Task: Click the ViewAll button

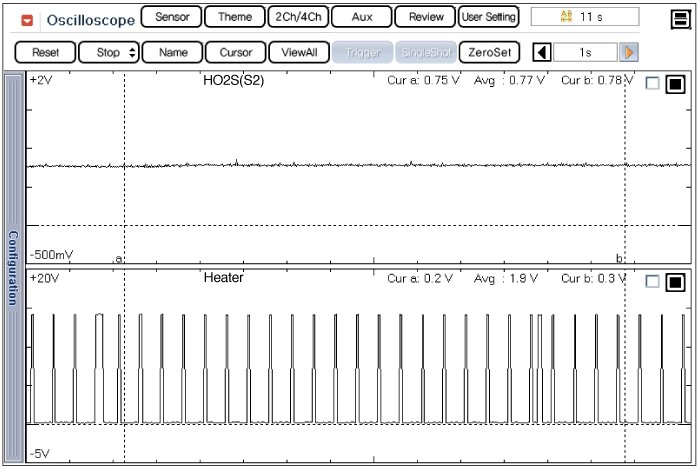Action: point(299,53)
